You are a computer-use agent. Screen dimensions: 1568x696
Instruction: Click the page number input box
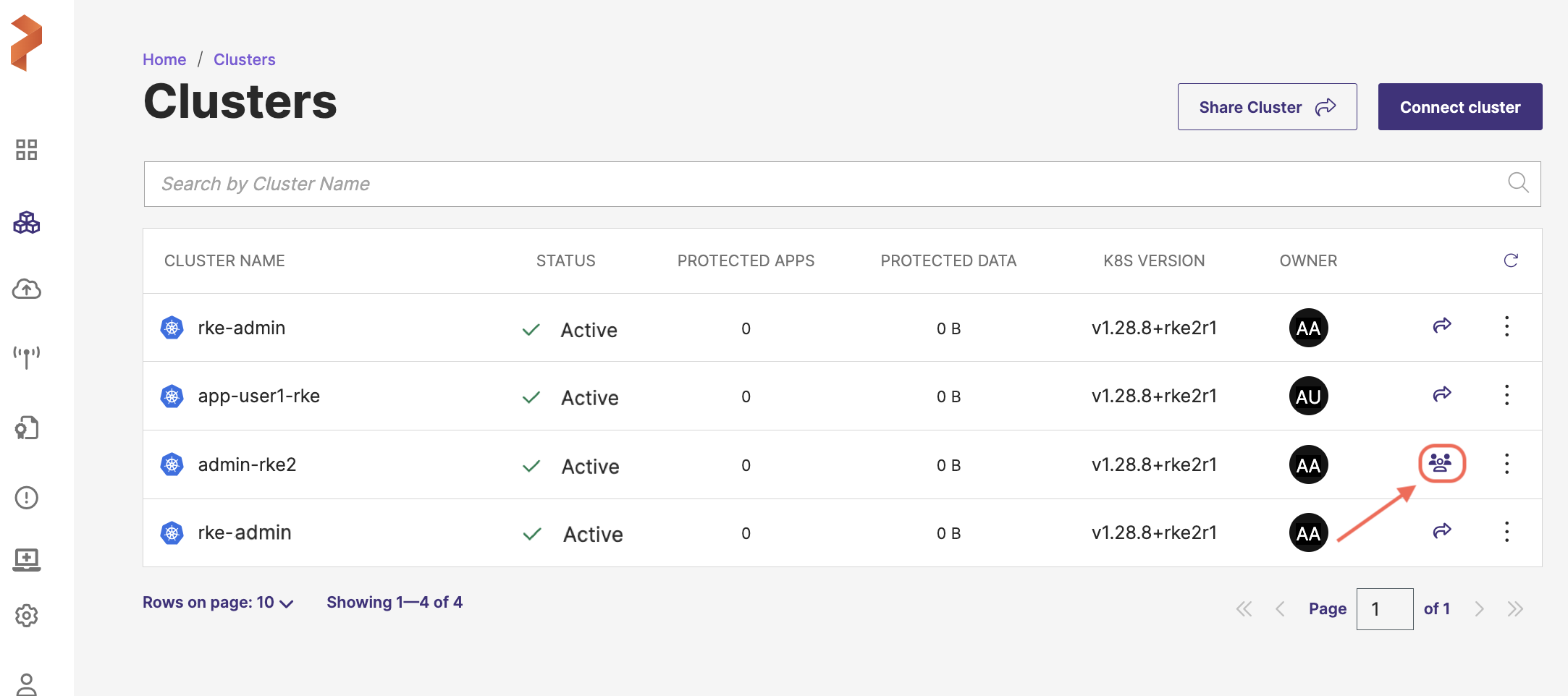point(1384,609)
